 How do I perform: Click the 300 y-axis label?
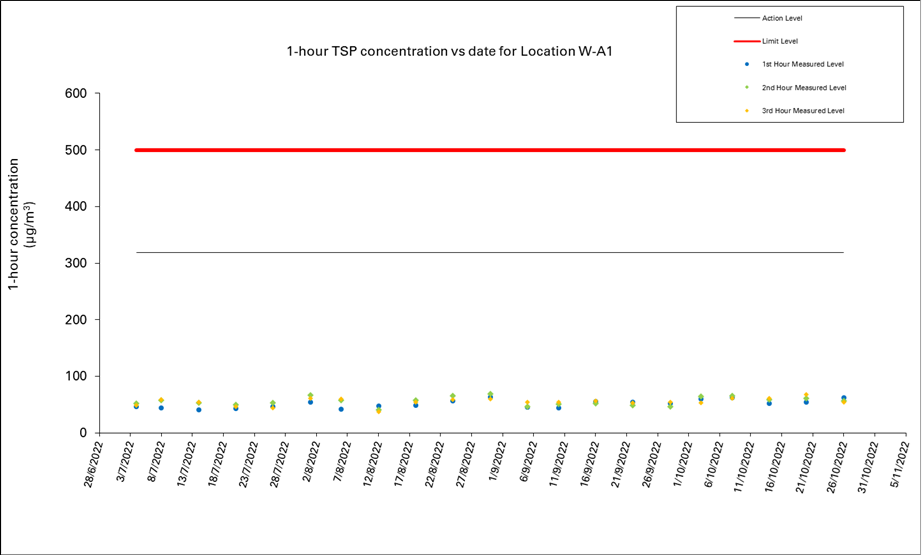coord(75,263)
